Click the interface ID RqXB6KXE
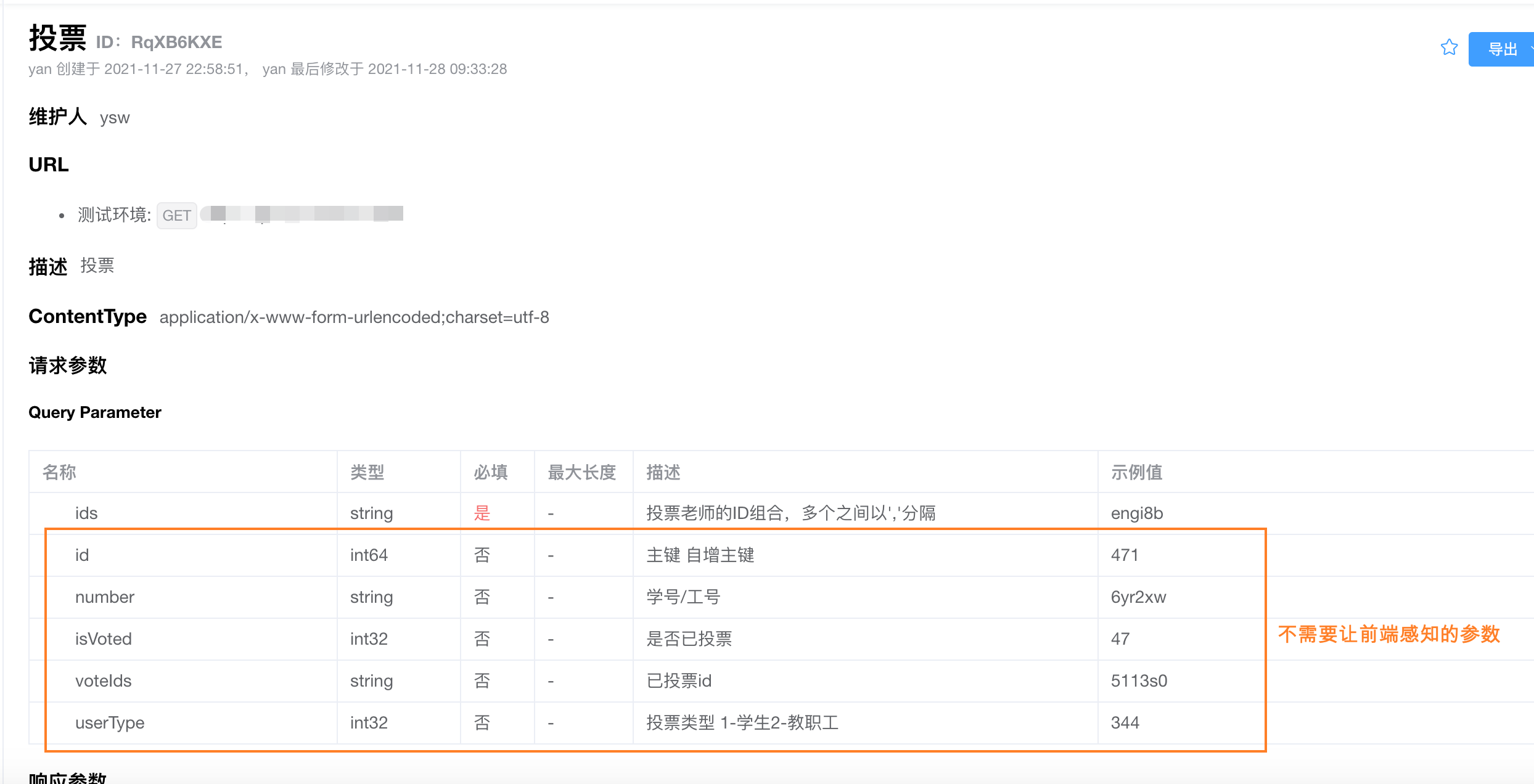1534x784 pixels. [x=176, y=42]
